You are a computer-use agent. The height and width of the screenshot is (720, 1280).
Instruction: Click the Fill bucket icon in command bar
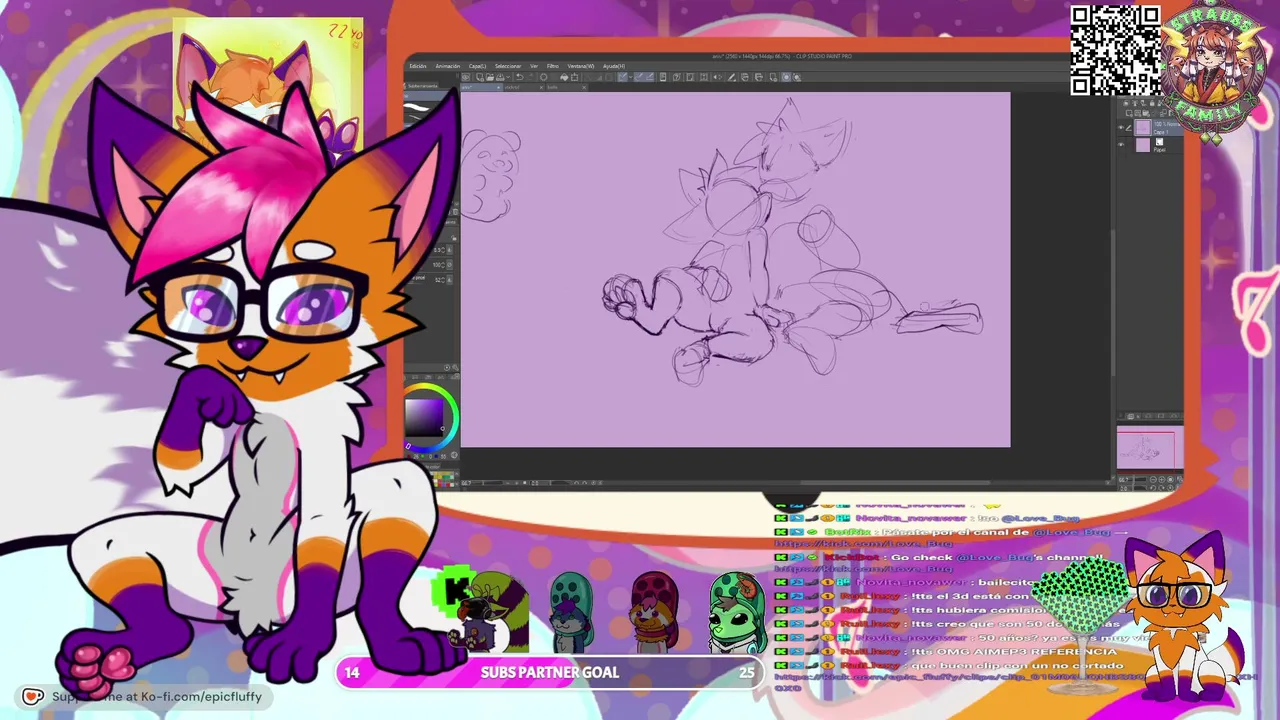(565, 77)
